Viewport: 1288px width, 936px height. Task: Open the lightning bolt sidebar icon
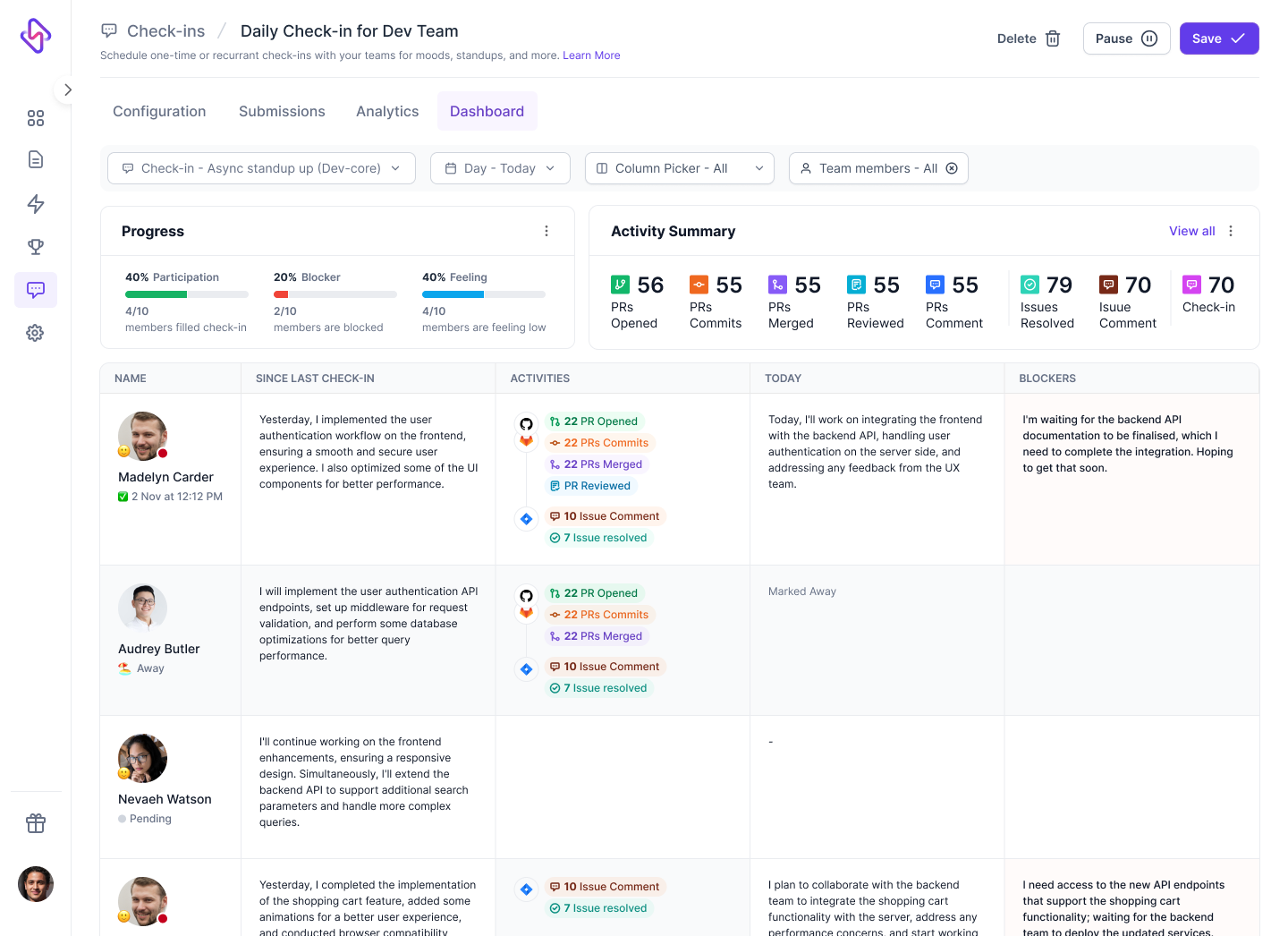click(36, 204)
